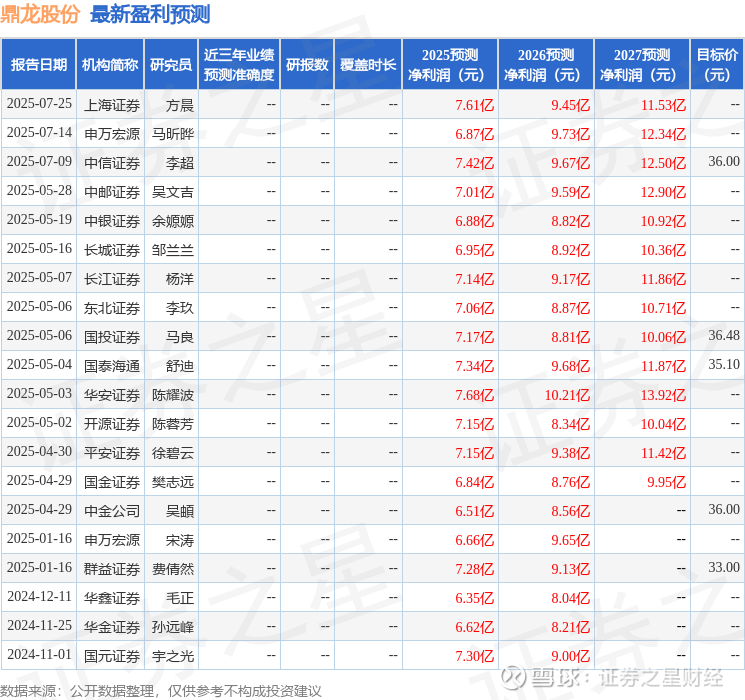745x700 pixels.
Task: Select the 华鑫证券 institution cell
Action: point(112,598)
